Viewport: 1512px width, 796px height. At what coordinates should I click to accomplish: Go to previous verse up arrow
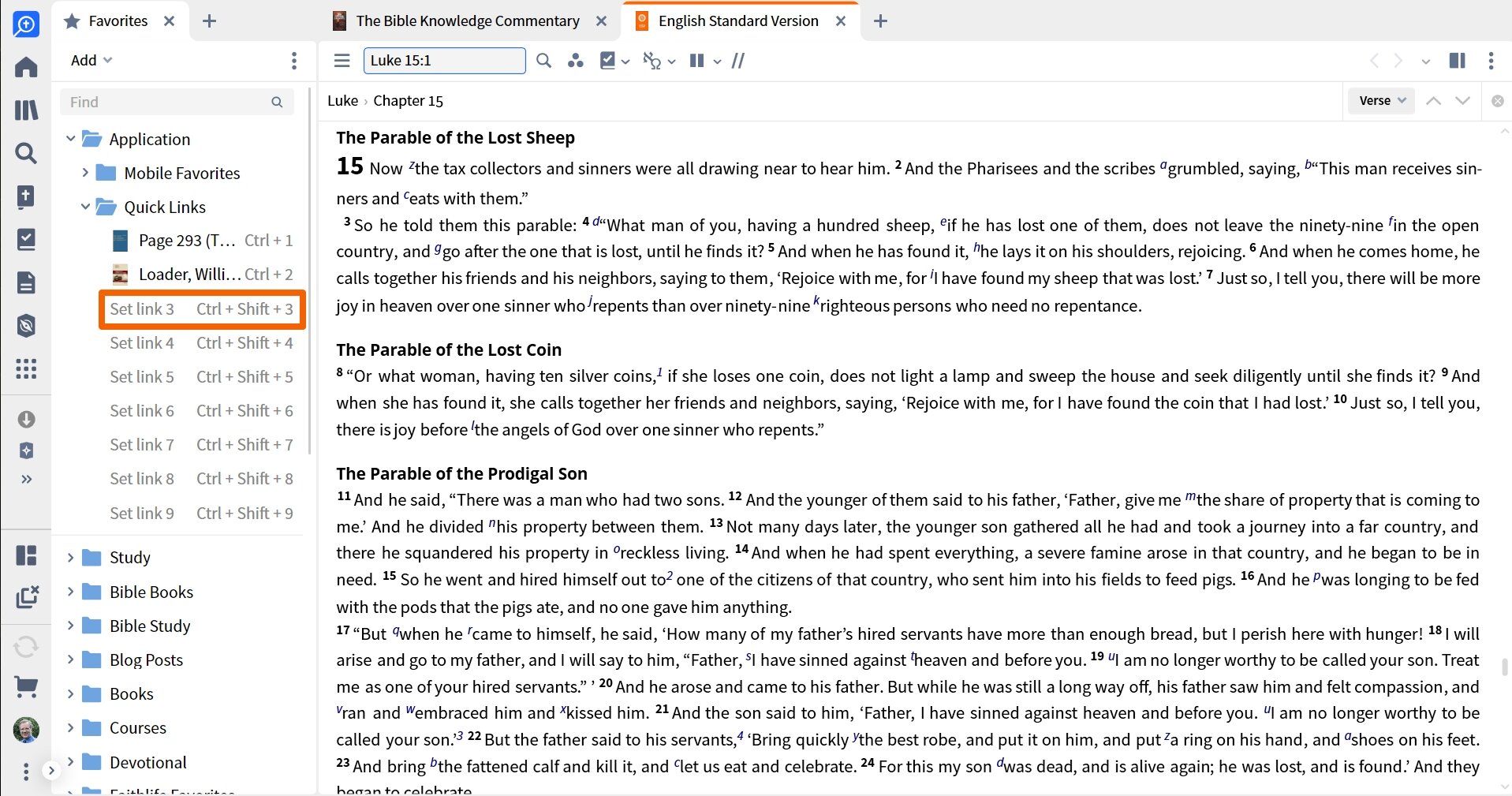pos(1434,101)
